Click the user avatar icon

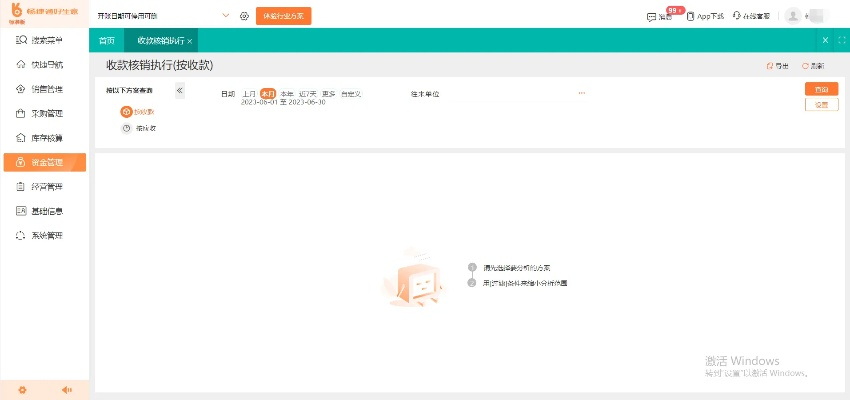click(x=793, y=16)
